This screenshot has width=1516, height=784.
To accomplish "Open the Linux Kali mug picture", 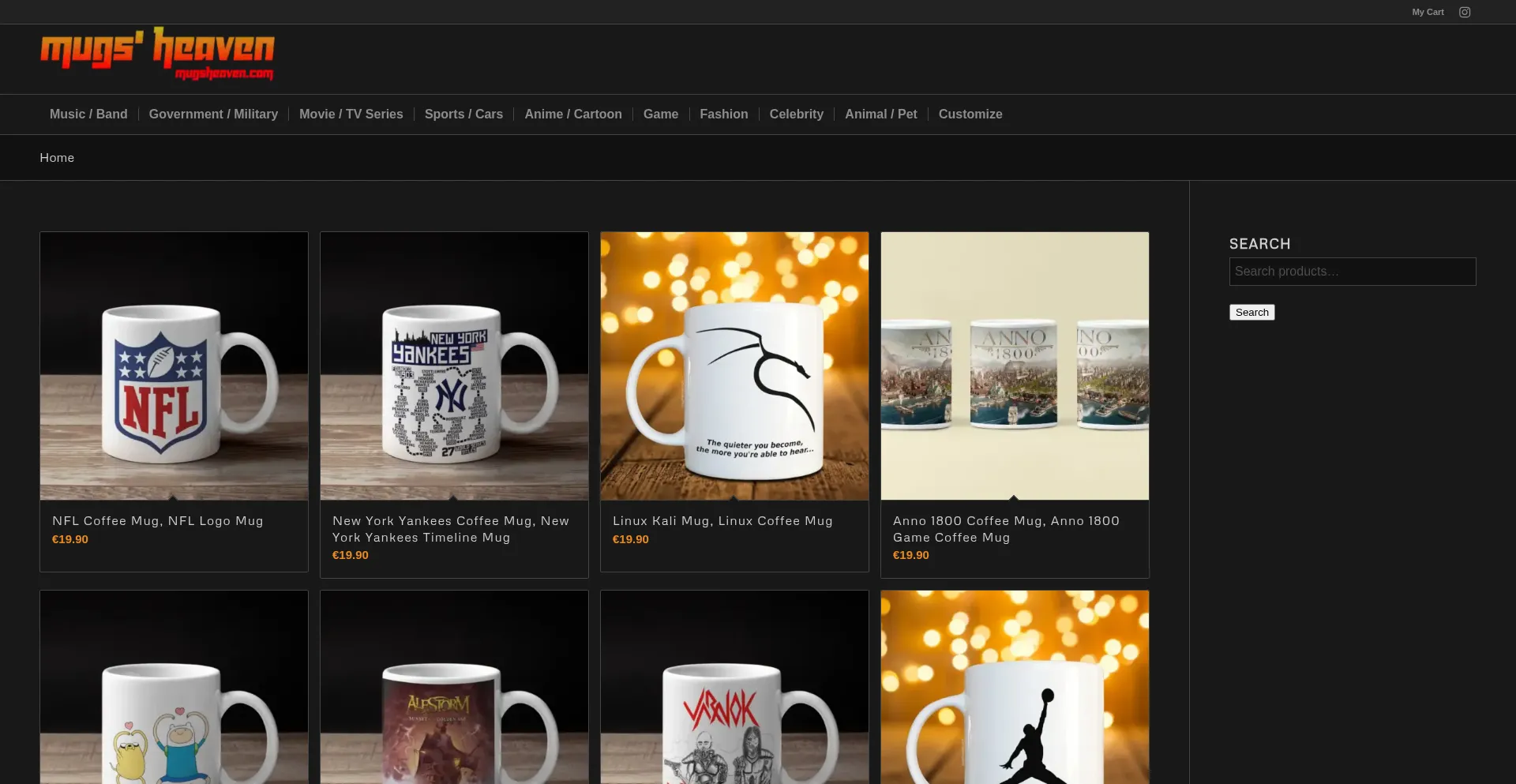I will [x=734, y=366].
